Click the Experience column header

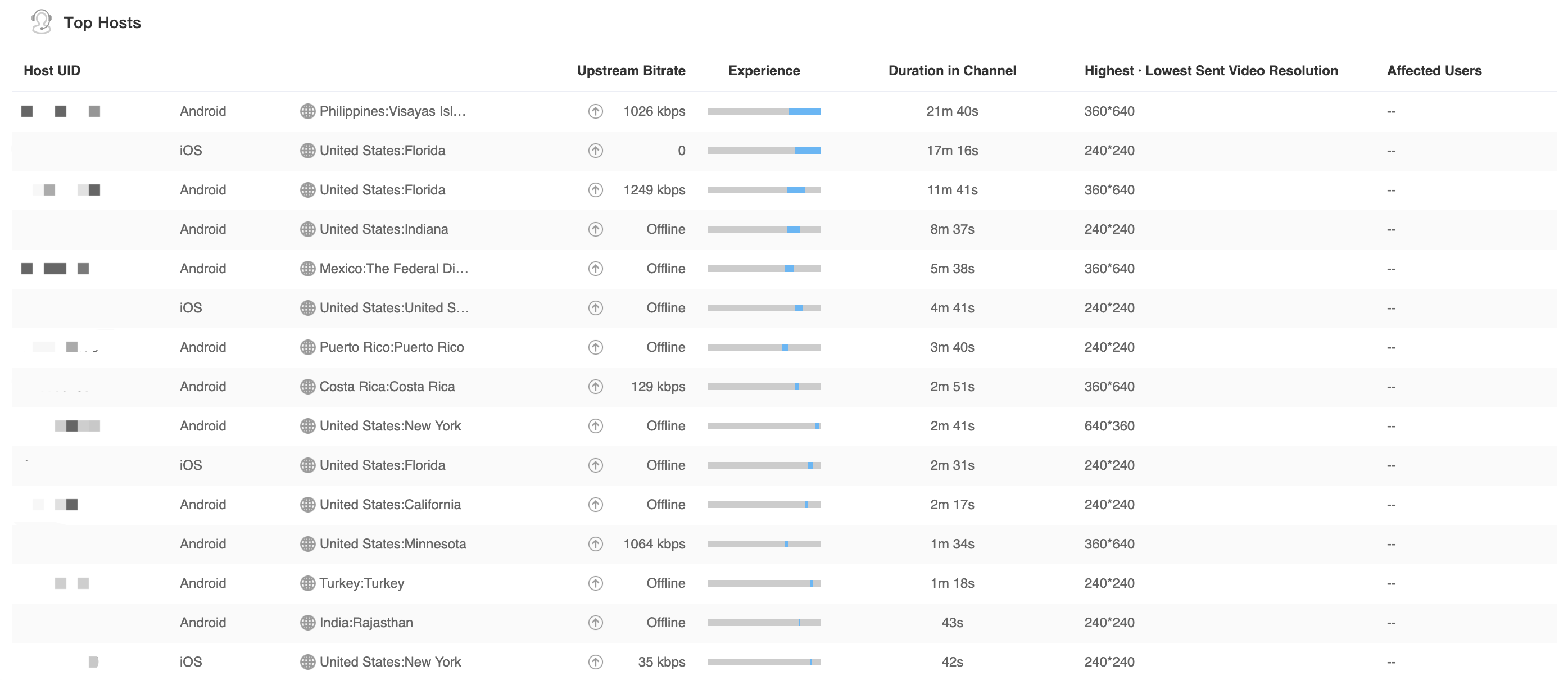(x=763, y=71)
